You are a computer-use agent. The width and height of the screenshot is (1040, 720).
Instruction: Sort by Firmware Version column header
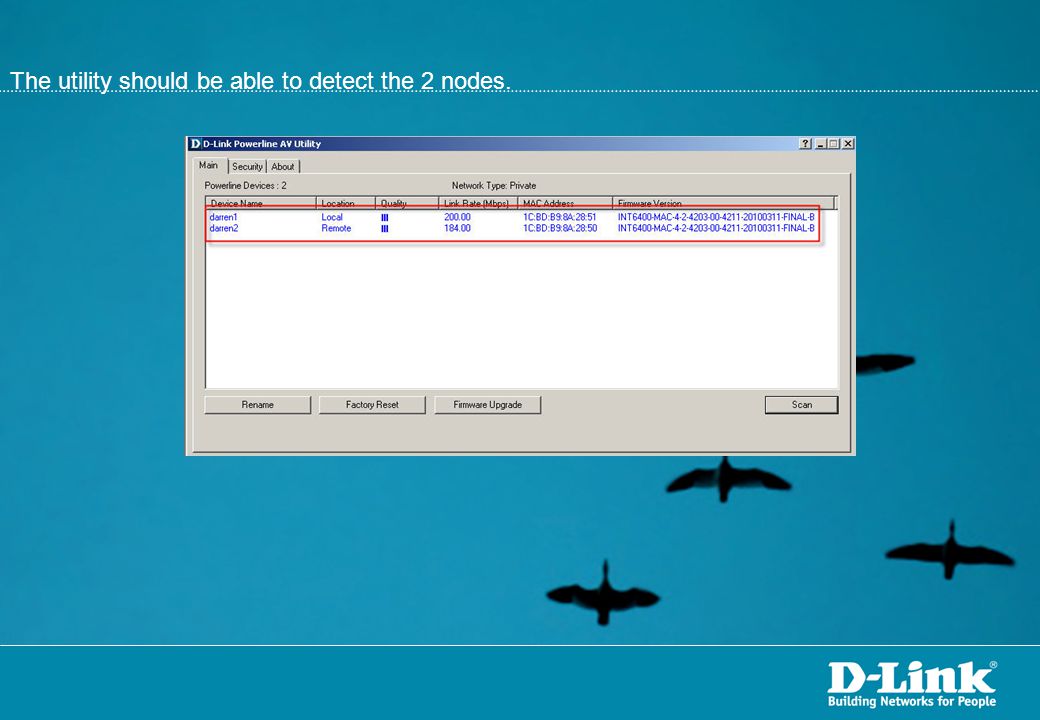[x=723, y=202]
